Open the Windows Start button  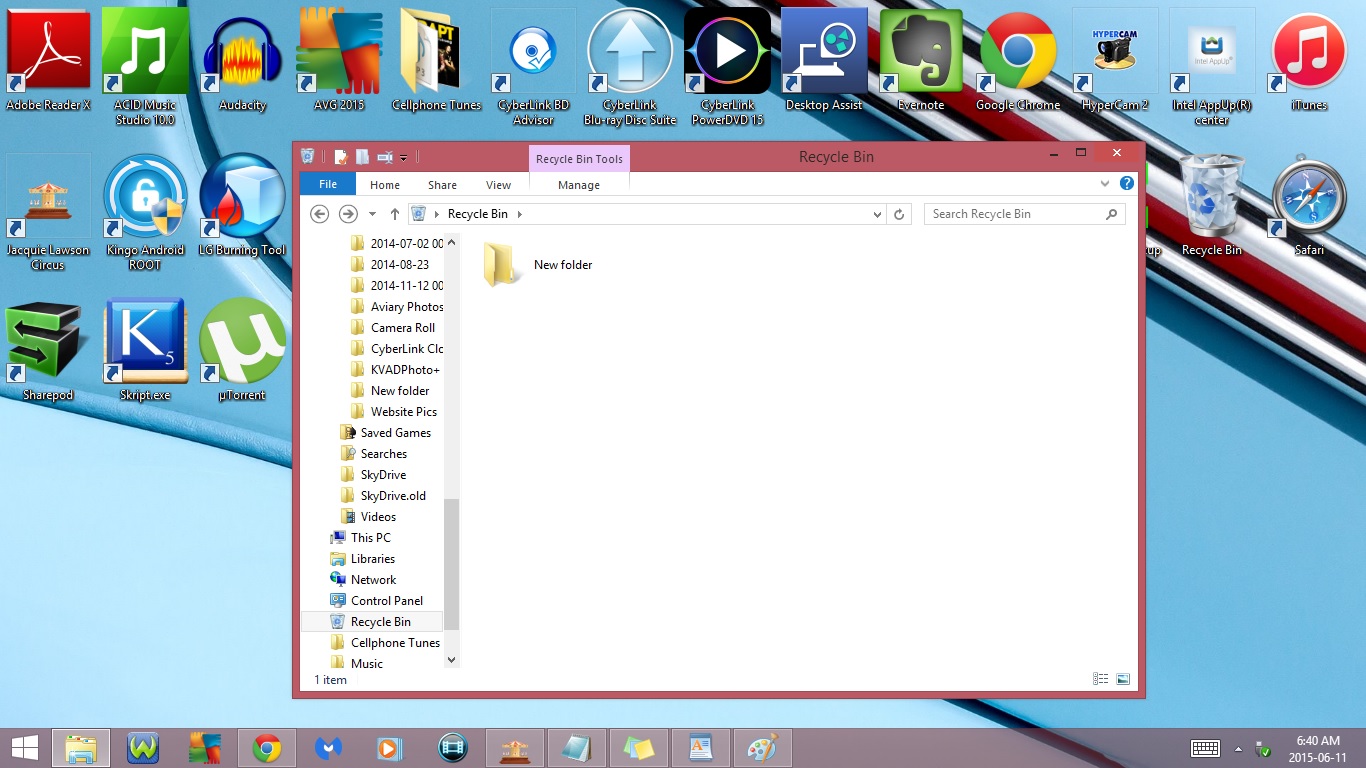tap(24, 748)
